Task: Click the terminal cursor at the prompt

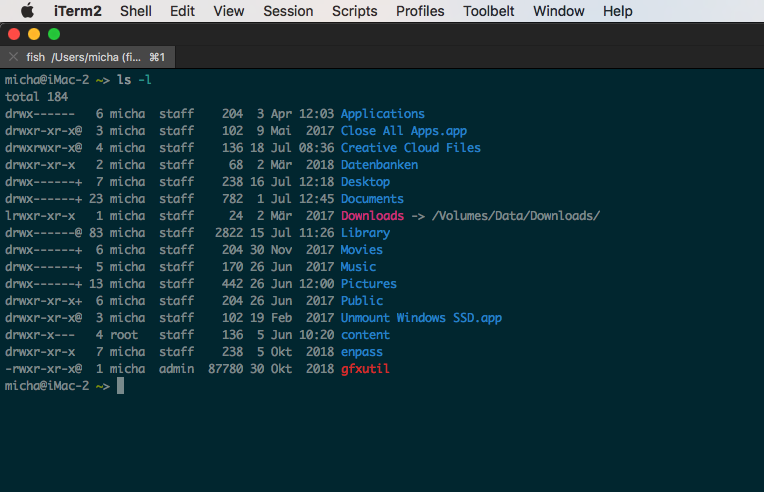Action: pos(120,386)
